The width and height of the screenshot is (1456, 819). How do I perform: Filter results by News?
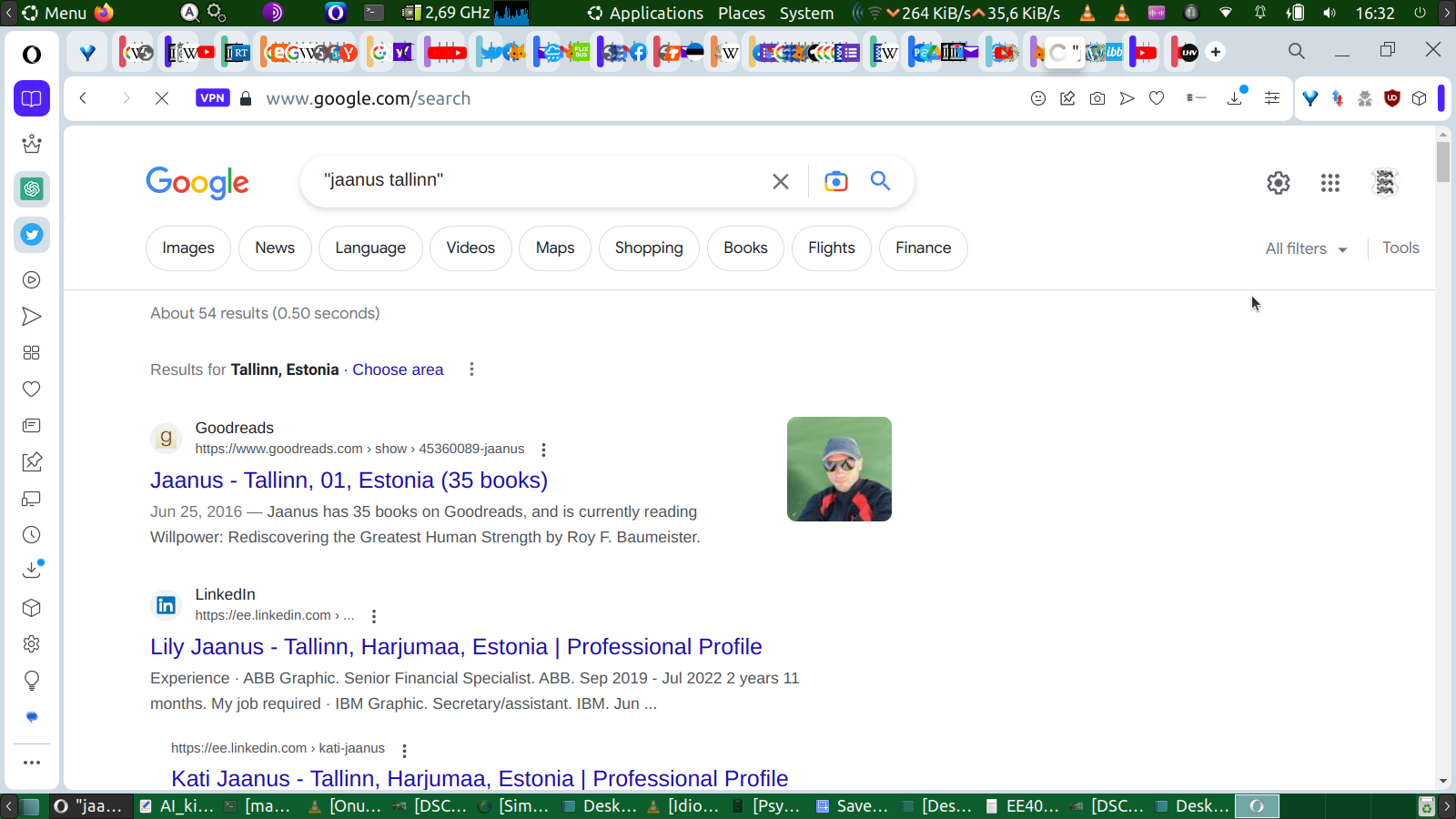click(x=275, y=248)
